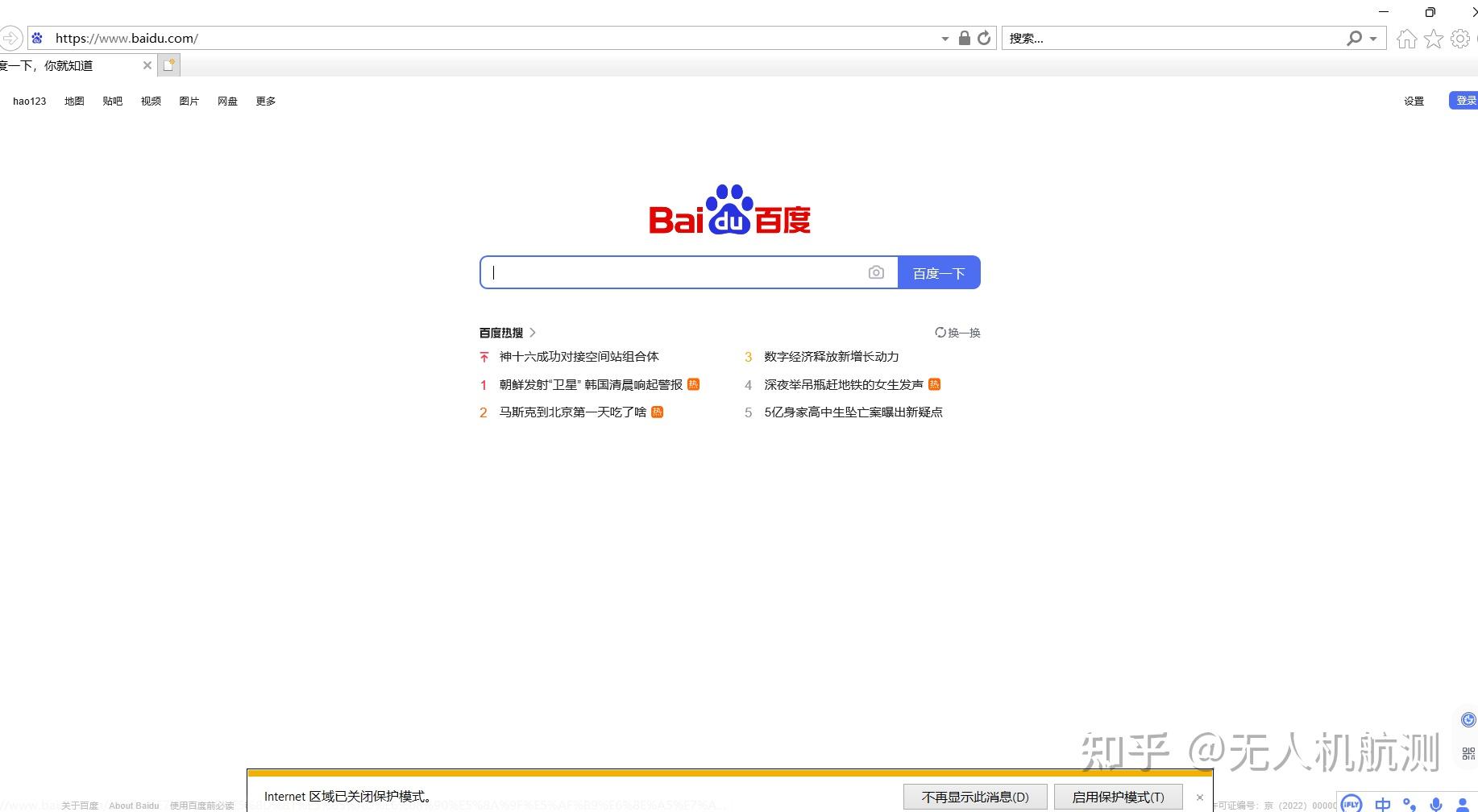The width and height of the screenshot is (1478, 812).
Task: Open the 图片 link in top navigation
Action: (189, 101)
